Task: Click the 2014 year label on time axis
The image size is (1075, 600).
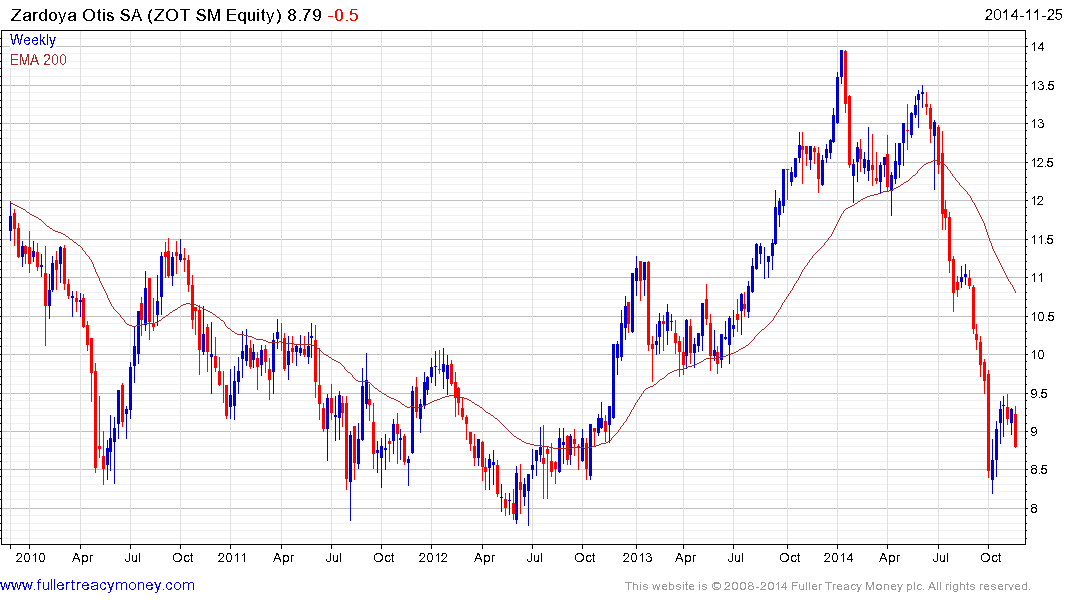Action: point(838,557)
